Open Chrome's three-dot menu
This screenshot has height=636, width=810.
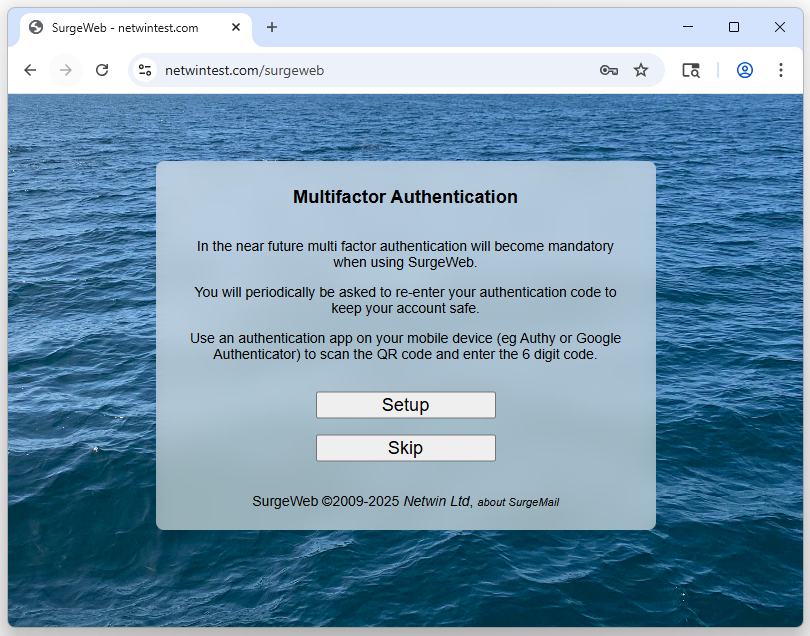tap(781, 70)
